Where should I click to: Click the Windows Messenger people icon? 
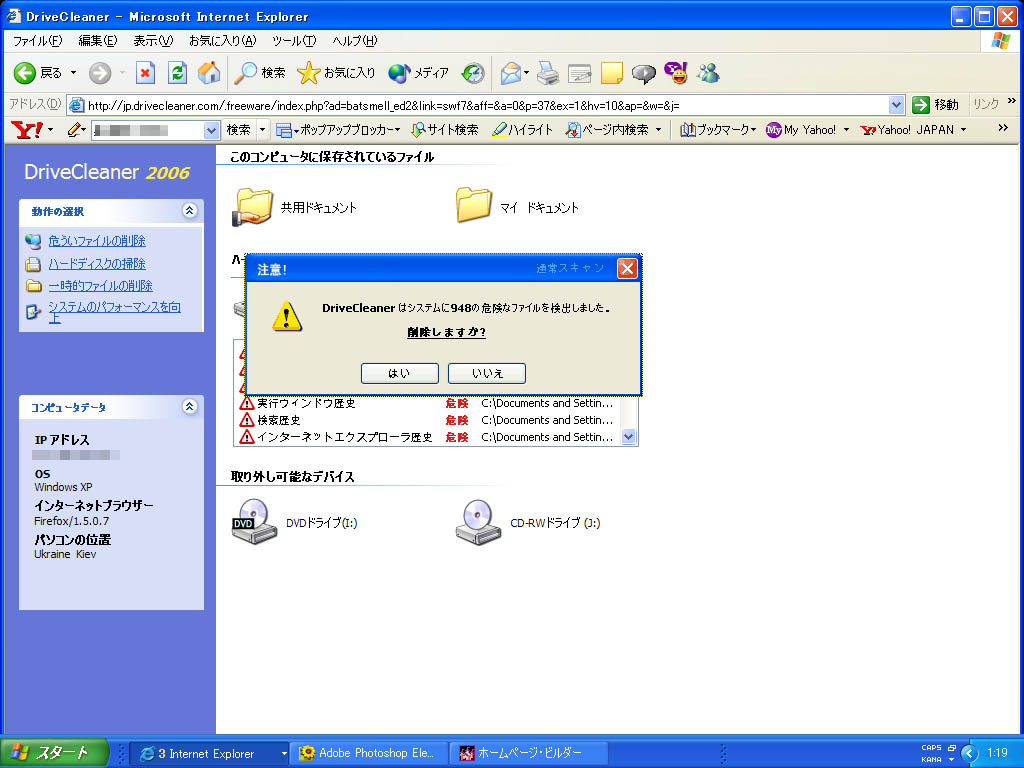708,72
